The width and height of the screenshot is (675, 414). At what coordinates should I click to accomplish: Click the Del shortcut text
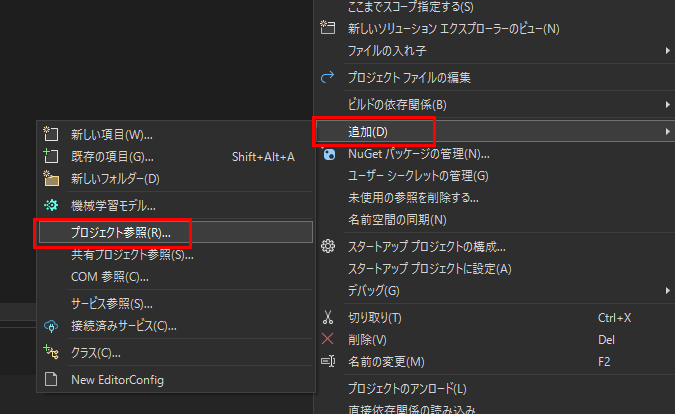pyautogui.click(x=606, y=340)
